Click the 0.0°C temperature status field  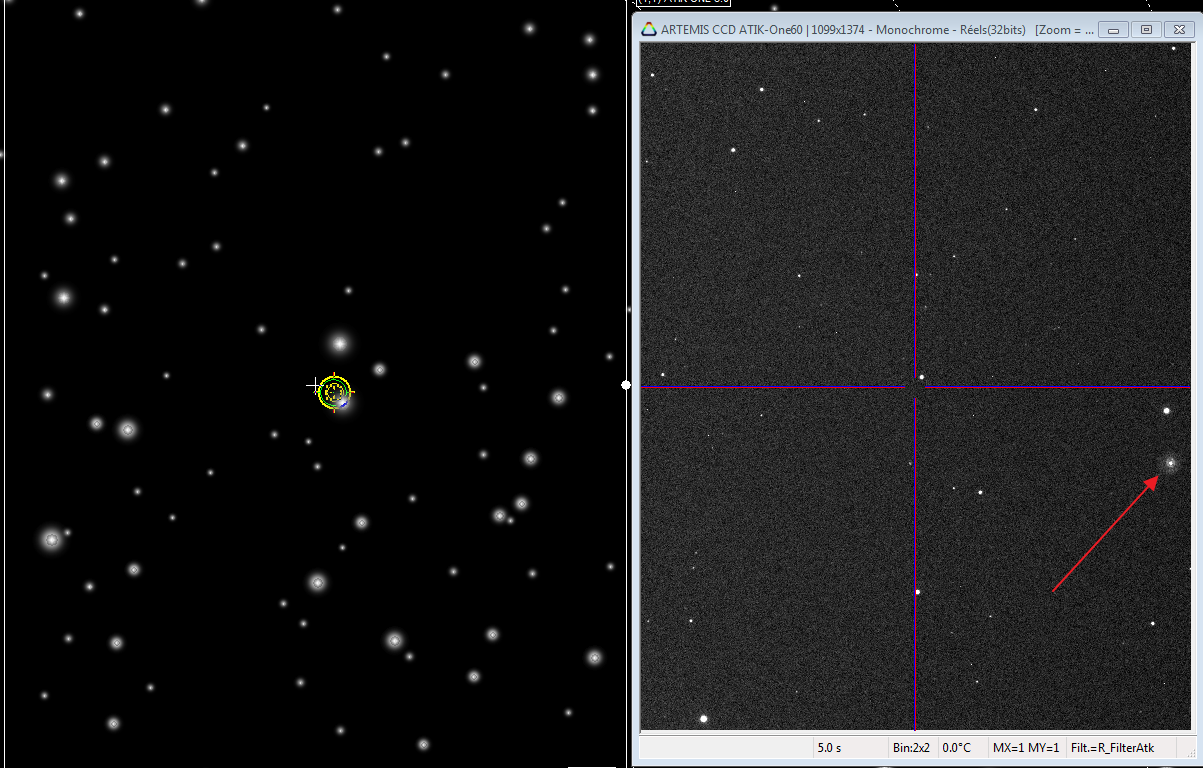click(958, 747)
